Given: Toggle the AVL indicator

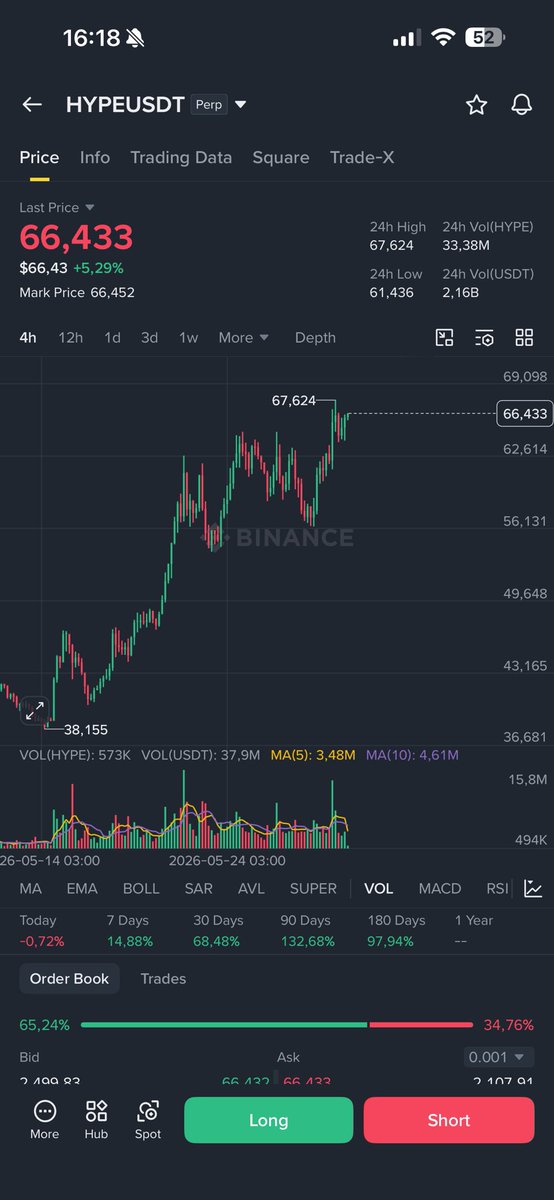Looking at the screenshot, I should click(252, 888).
